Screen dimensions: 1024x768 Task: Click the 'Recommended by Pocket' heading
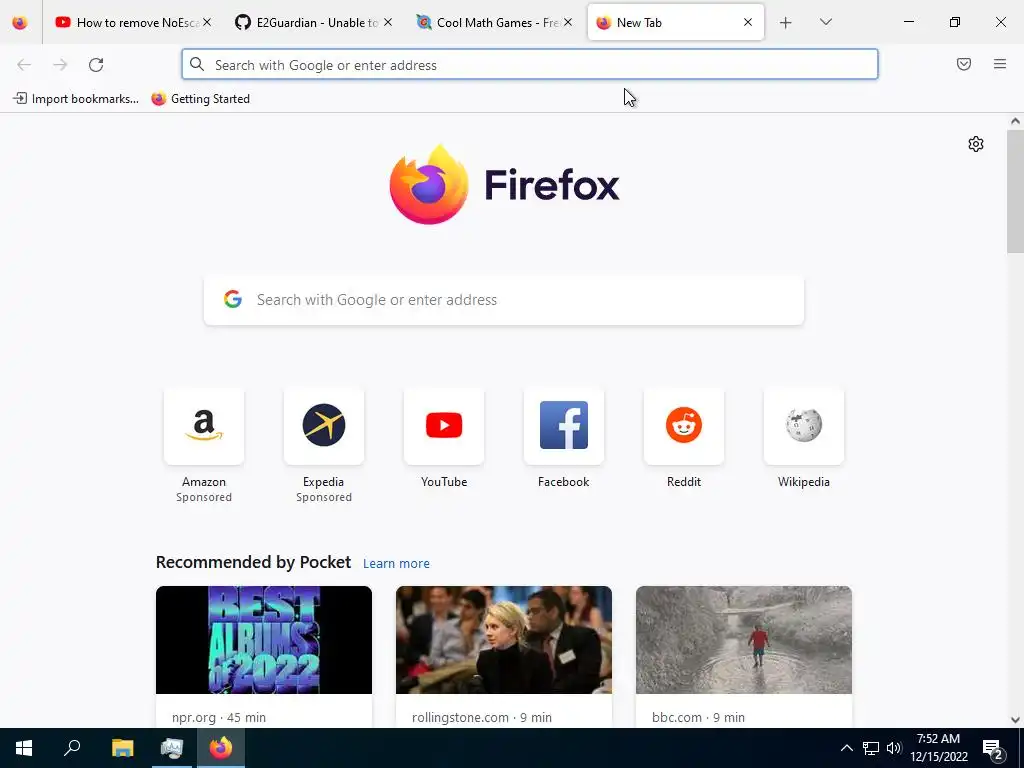[x=253, y=562]
